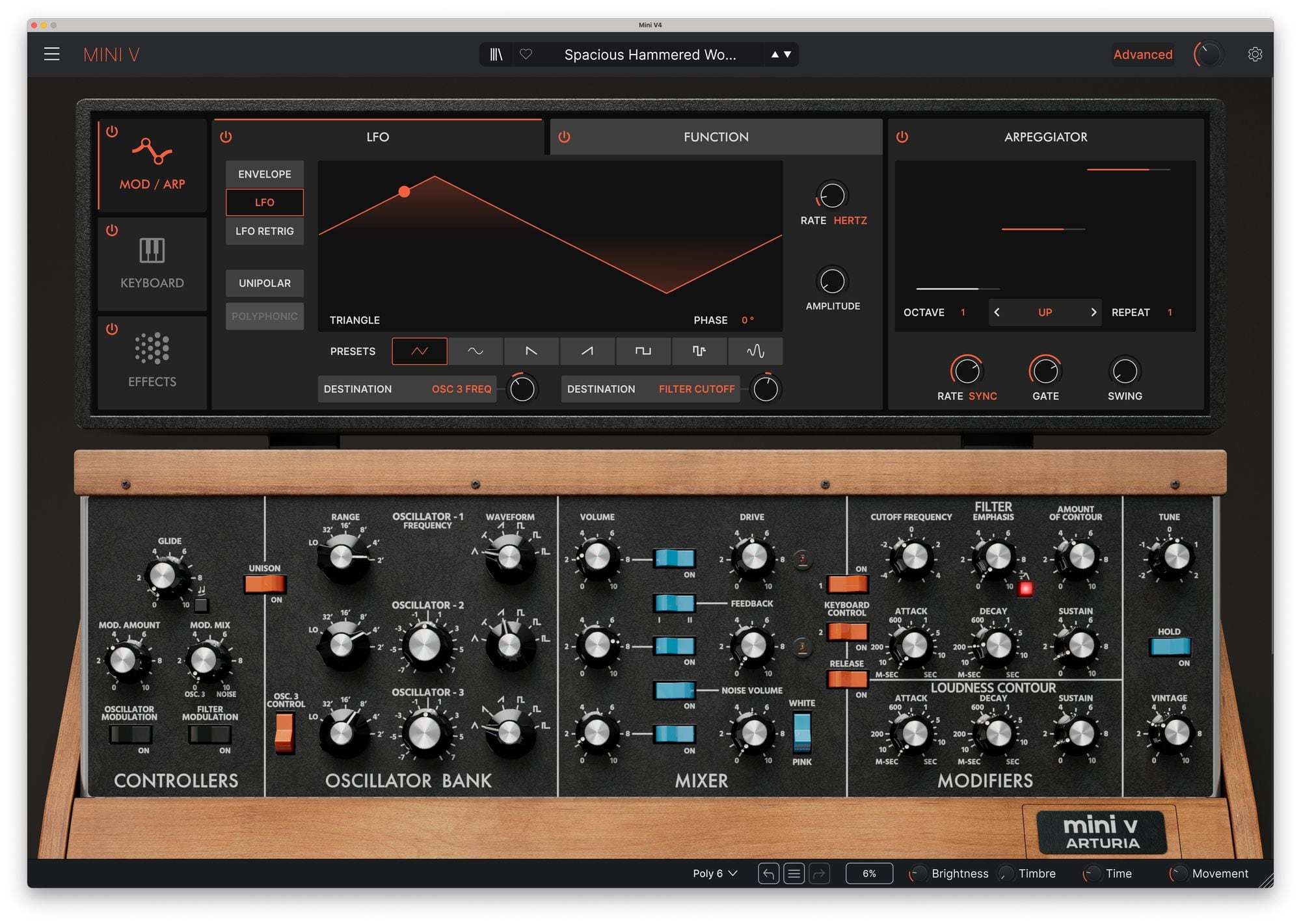Click the Advanced button

pyautogui.click(x=1142, y=55)
